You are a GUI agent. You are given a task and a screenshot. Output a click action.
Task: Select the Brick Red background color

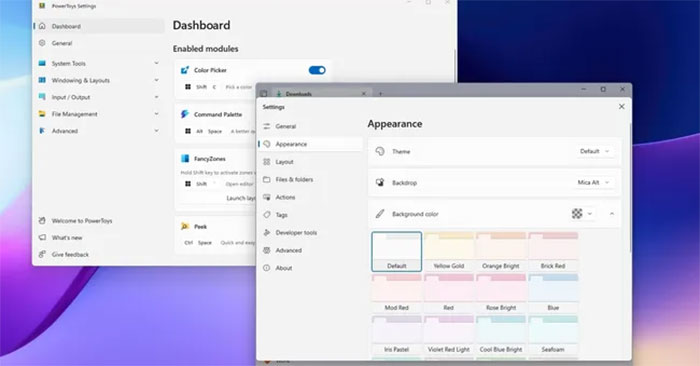(553, 252)
